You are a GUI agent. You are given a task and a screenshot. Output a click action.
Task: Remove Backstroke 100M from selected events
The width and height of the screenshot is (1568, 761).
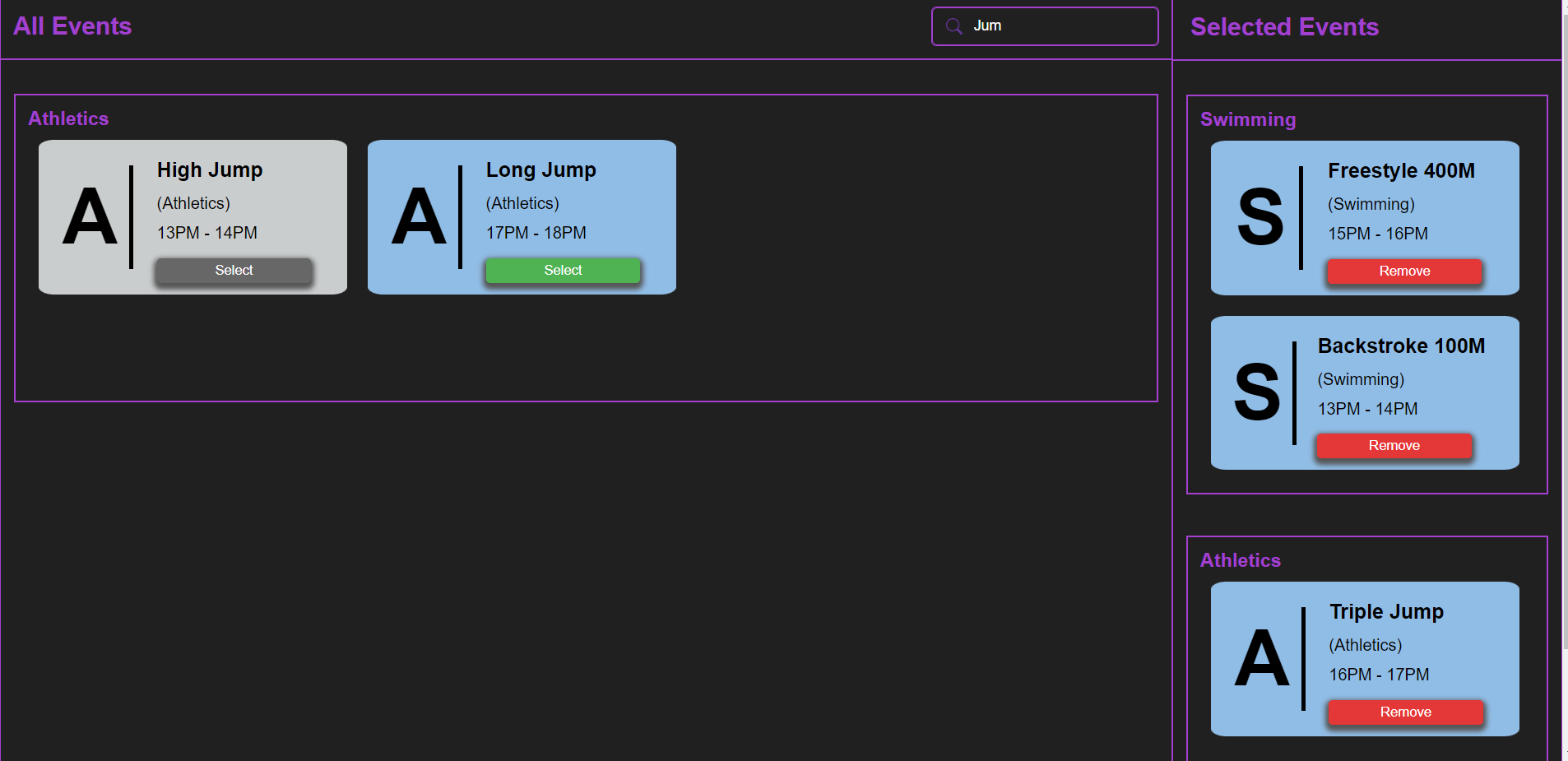pyautogui.click(x=1394, y=445)
